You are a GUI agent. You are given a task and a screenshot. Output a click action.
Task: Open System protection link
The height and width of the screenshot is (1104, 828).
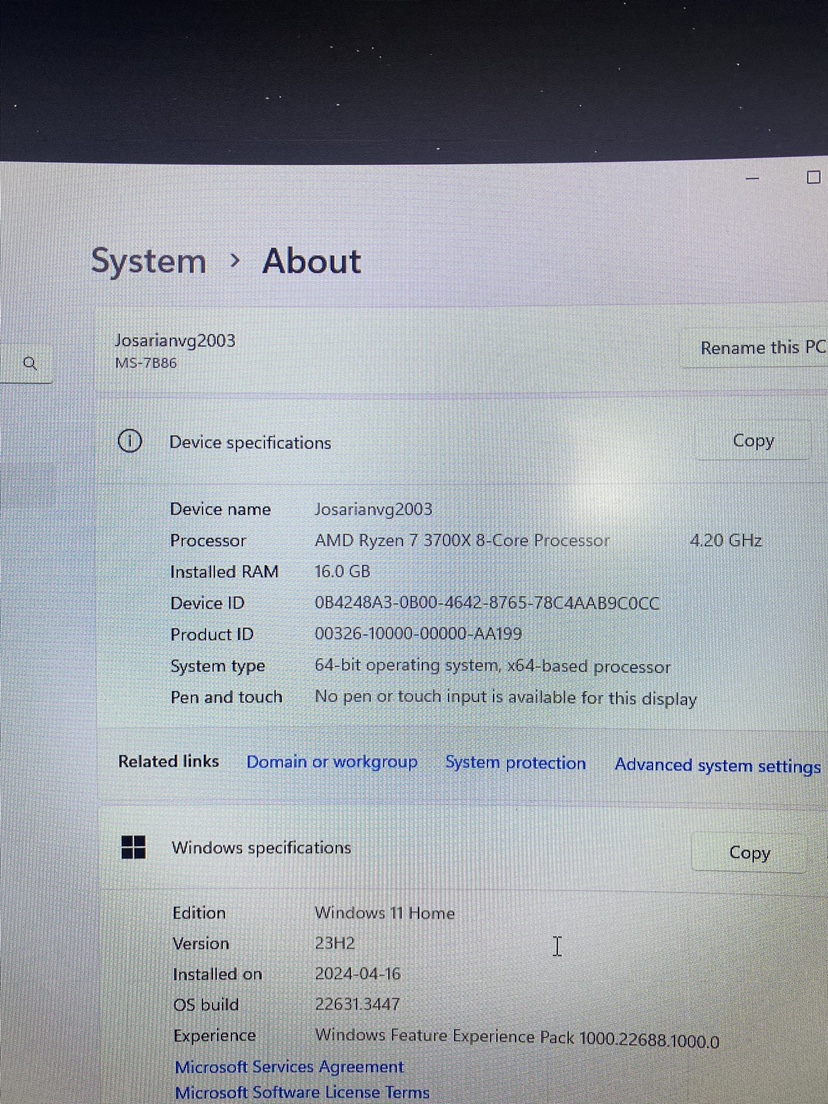coord(515,763)
